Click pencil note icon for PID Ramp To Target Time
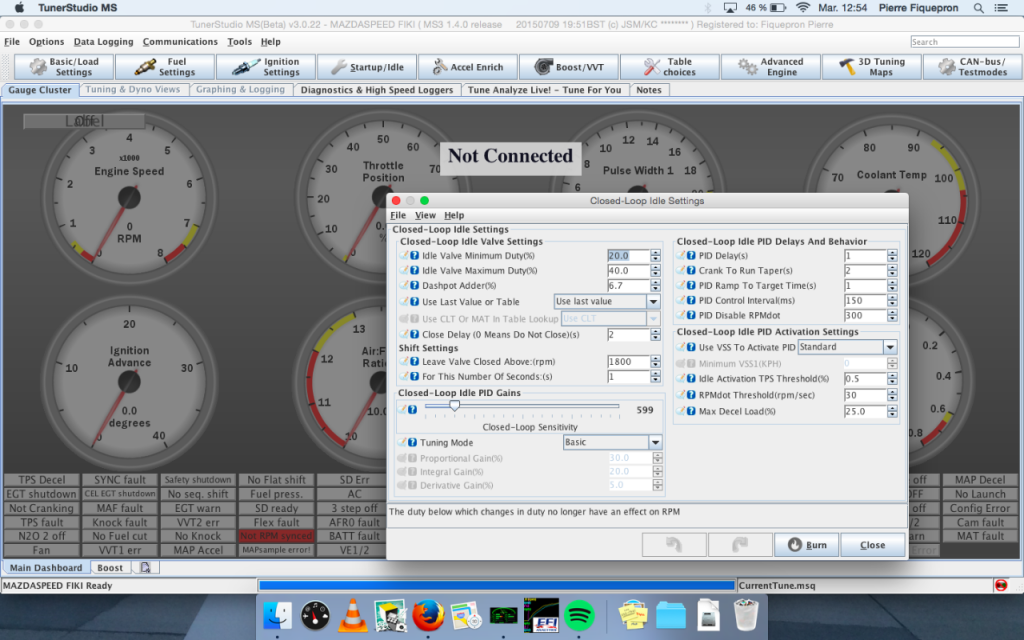1024x640 pixels. pos(680,285)
